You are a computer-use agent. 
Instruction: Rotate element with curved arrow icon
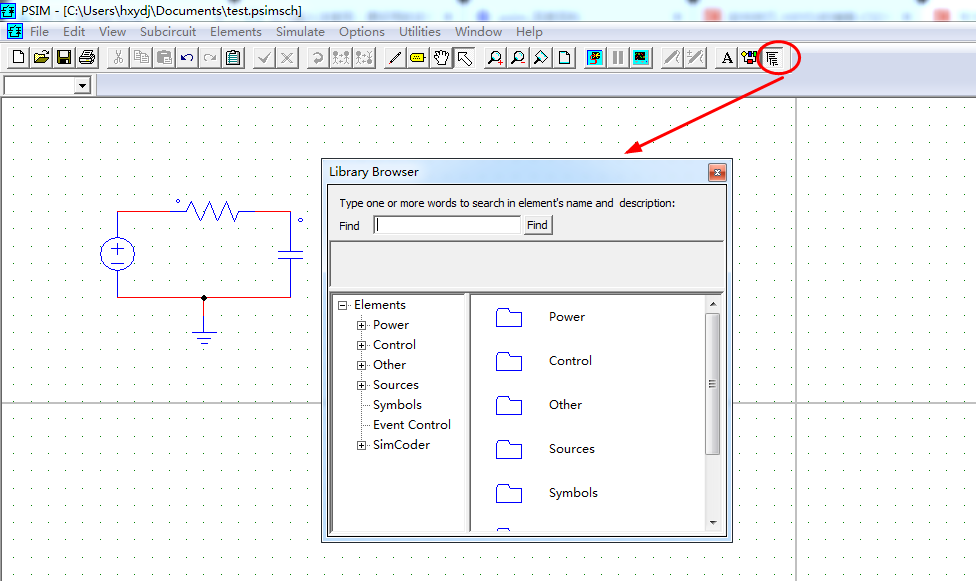[317, 58]
